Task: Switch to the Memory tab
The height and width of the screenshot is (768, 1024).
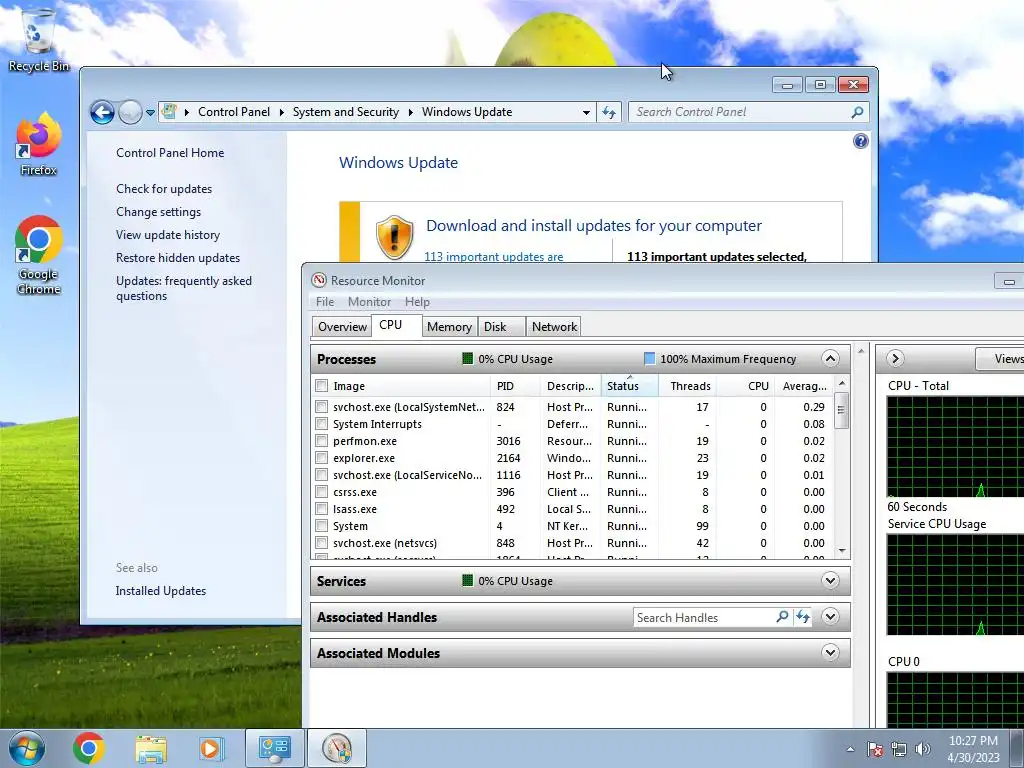Action: pos(449,327)
